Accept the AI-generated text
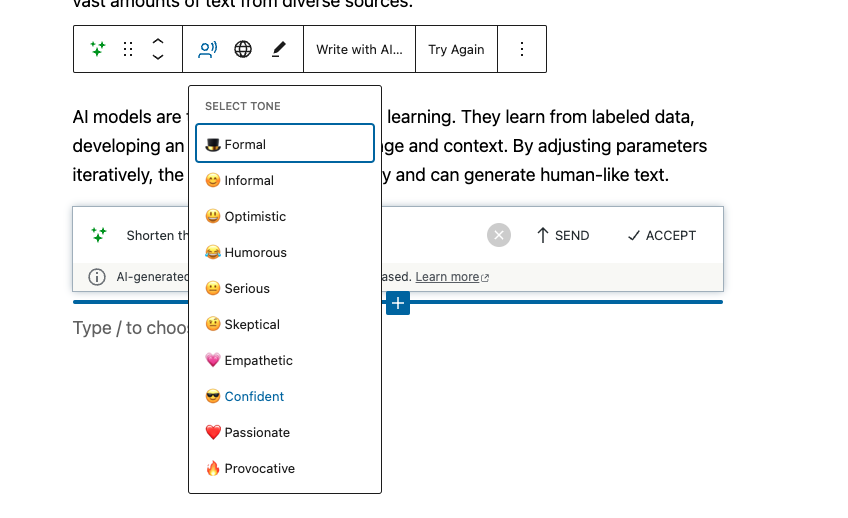Viewport: 848px width, 518px height. (661, 235)
